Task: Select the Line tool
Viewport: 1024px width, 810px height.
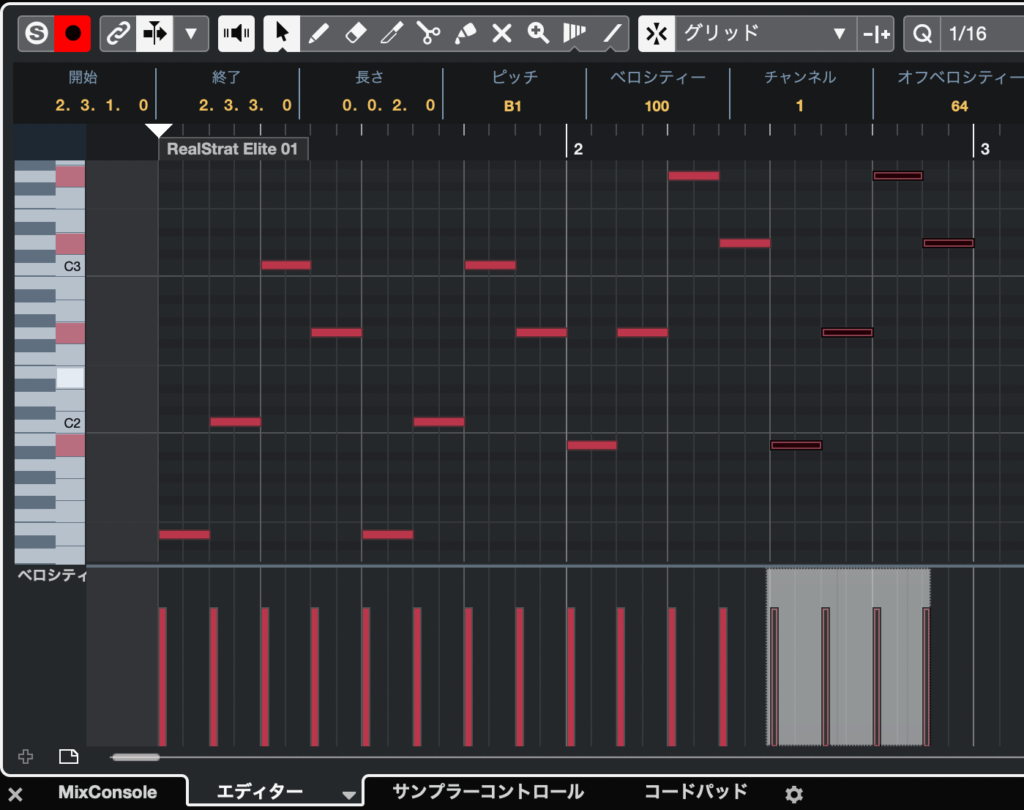Action: pos(612,34)
